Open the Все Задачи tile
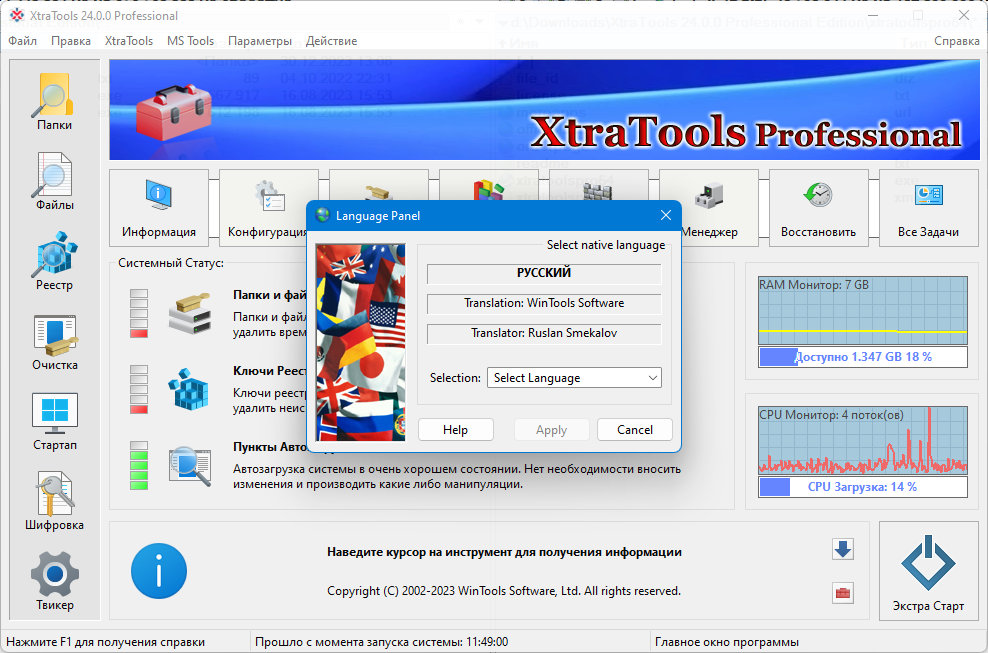The width and height of the screenshot is (988, 653). [928, 207]
